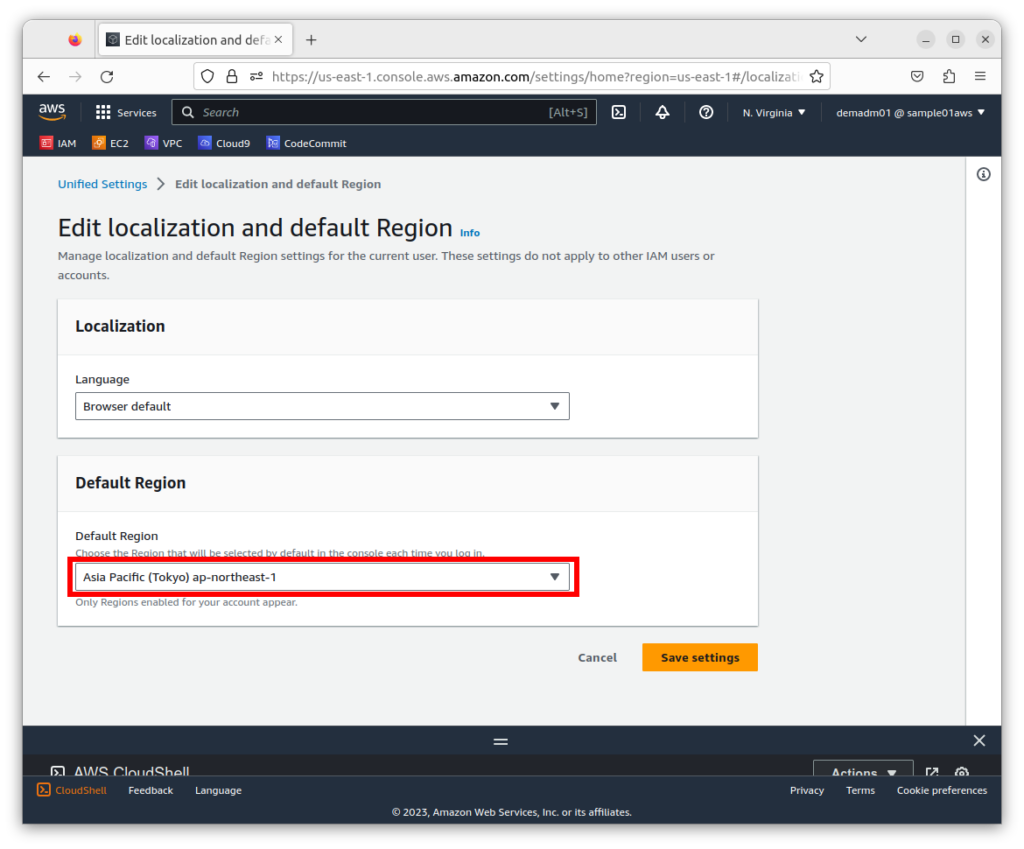Expand the Language dropdown
This screenshot has height=849, width=1024.
[x=322, y=406]
